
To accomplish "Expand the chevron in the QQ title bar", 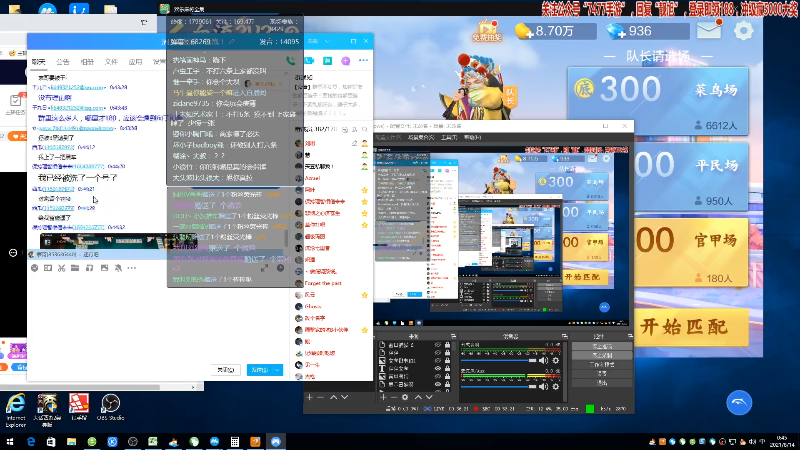I will 327,41.
